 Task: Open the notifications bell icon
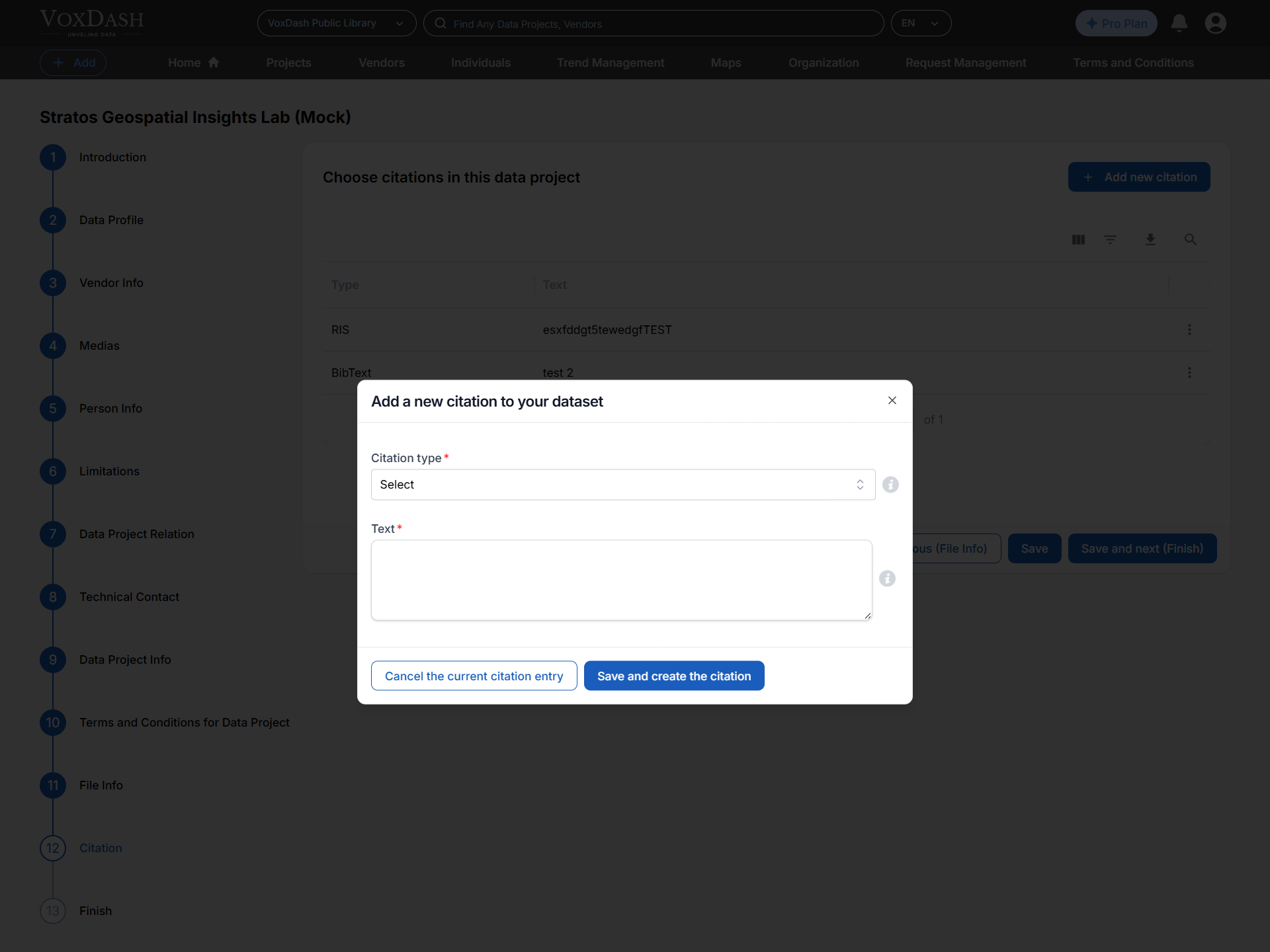tap(1179, 23)
